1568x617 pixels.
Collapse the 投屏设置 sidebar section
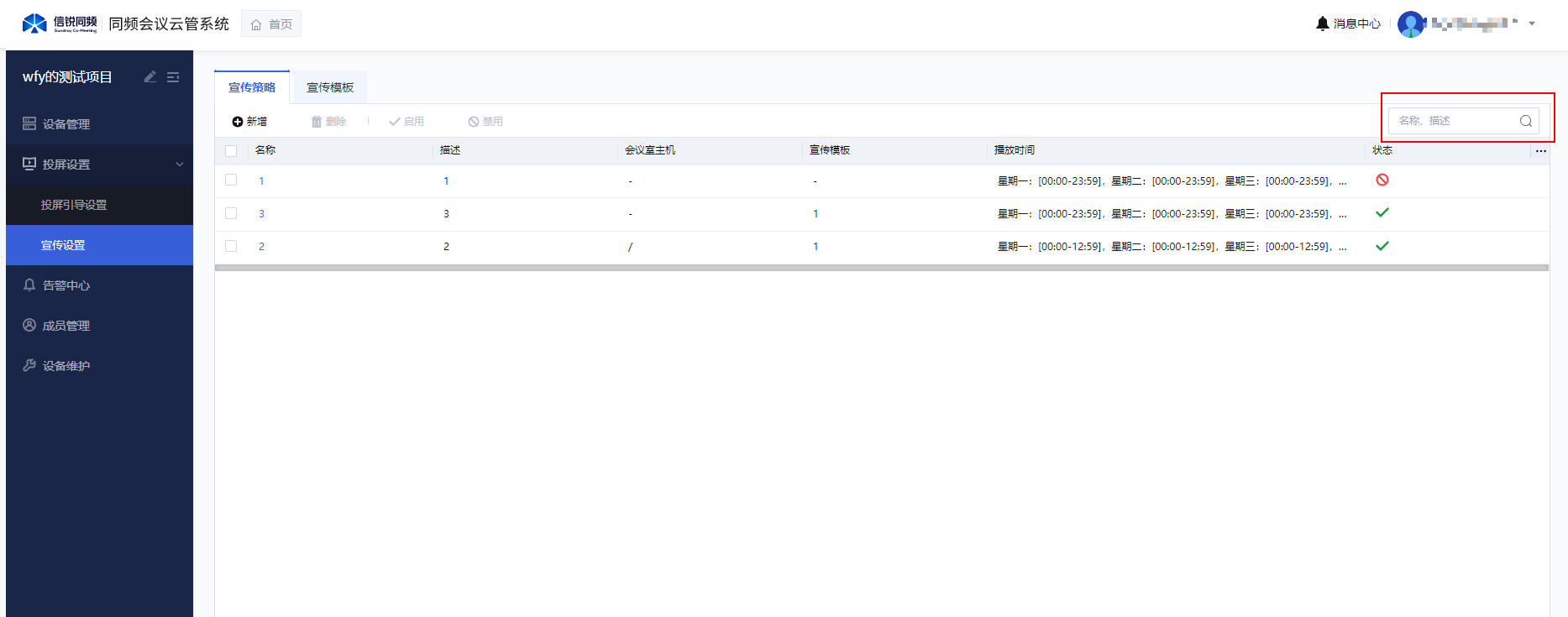[179, 165]
